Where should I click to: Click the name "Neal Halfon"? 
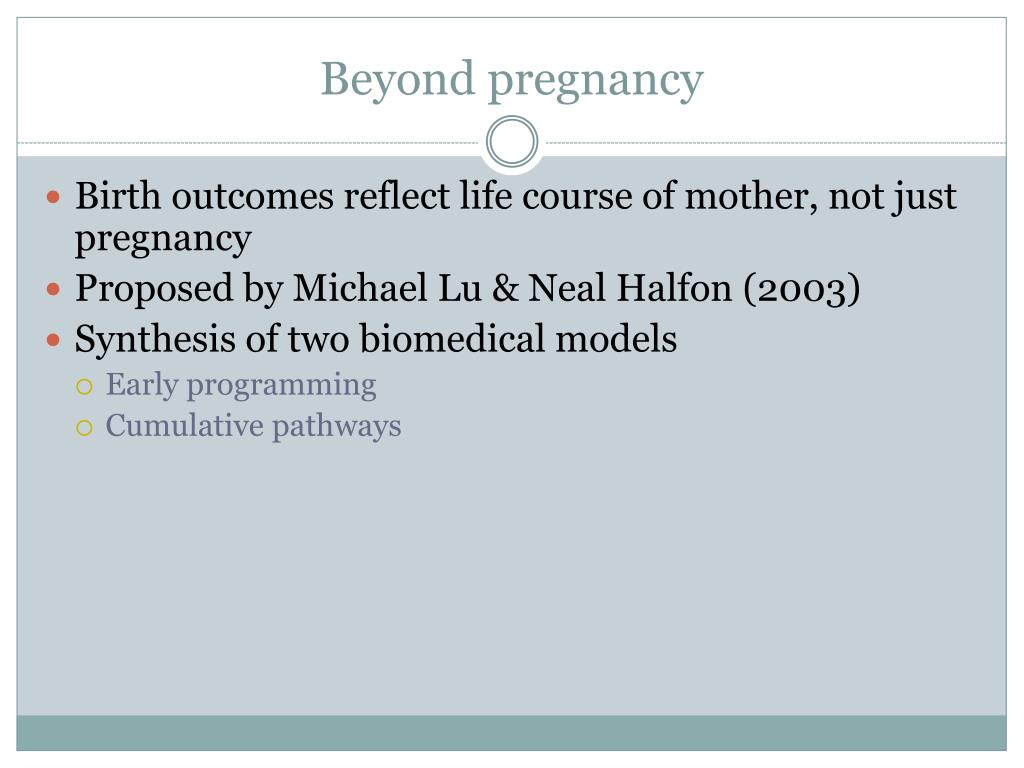630,287
